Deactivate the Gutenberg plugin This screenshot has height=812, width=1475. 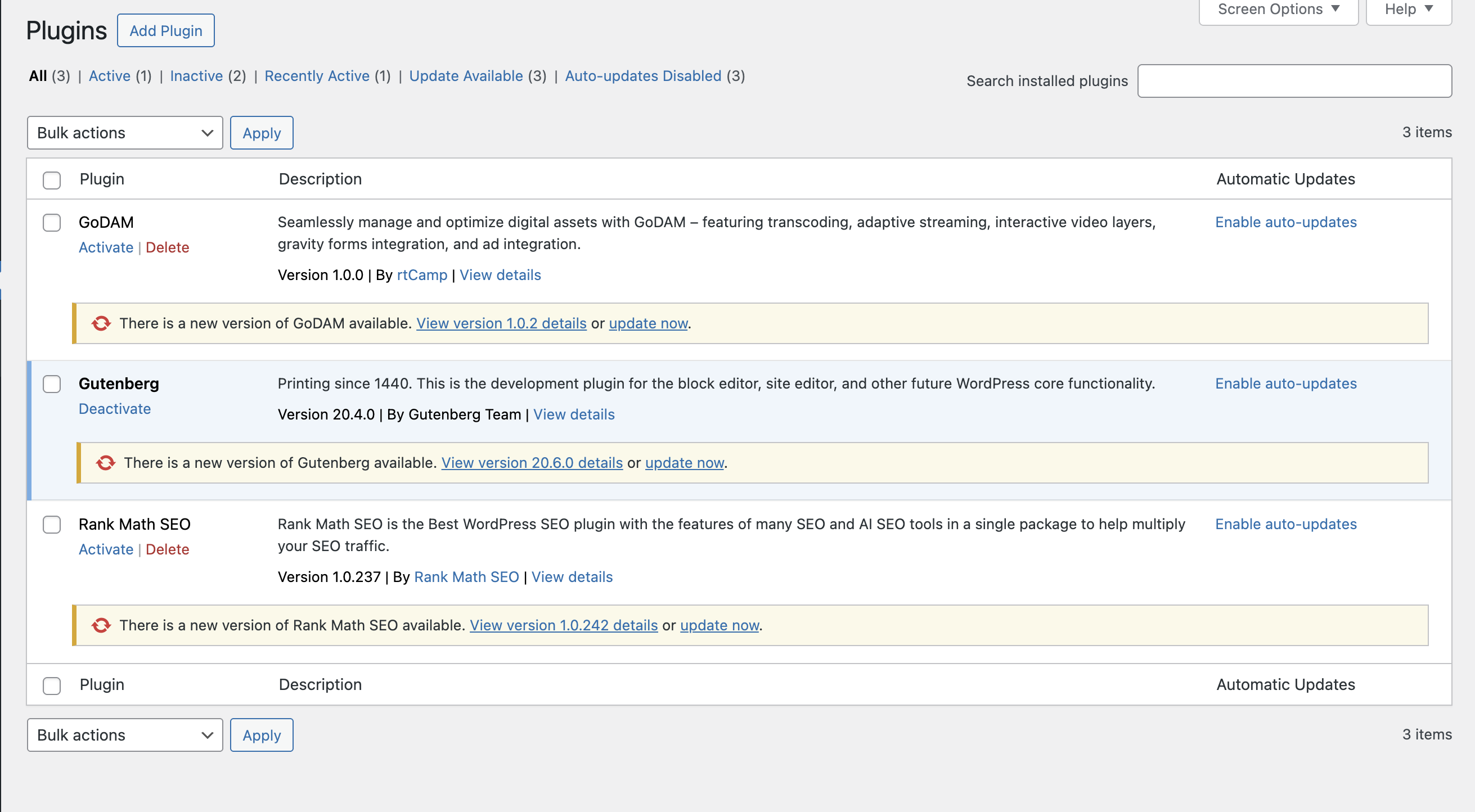point(115,409)
